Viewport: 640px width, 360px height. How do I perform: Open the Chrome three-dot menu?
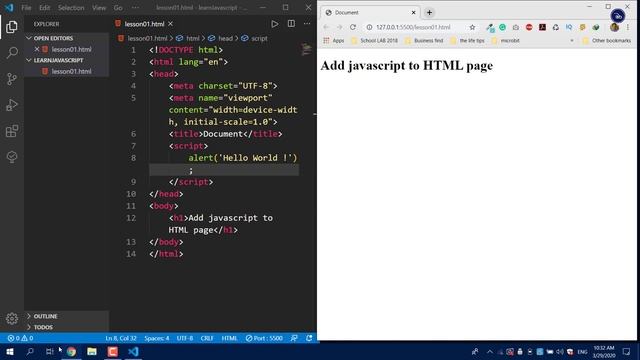coord(628,27)
